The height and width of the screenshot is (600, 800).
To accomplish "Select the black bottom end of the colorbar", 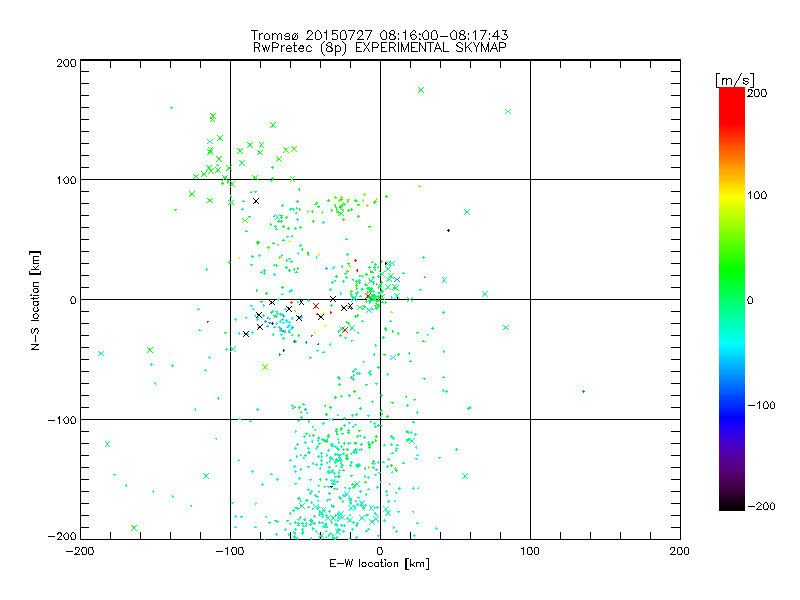I will tap(731, 503).
